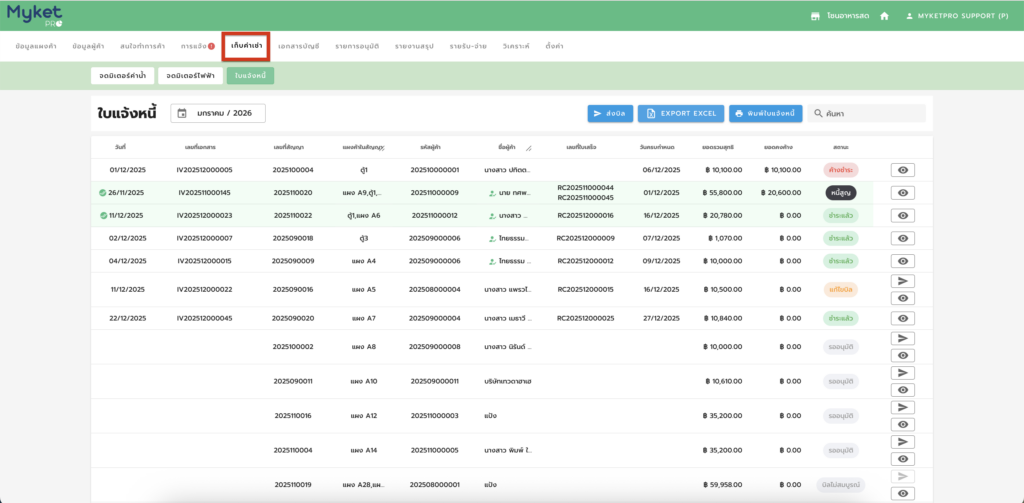
Task: Open the MYKETPRO SUPPORT (P) user menu
Action: point(956,16)
